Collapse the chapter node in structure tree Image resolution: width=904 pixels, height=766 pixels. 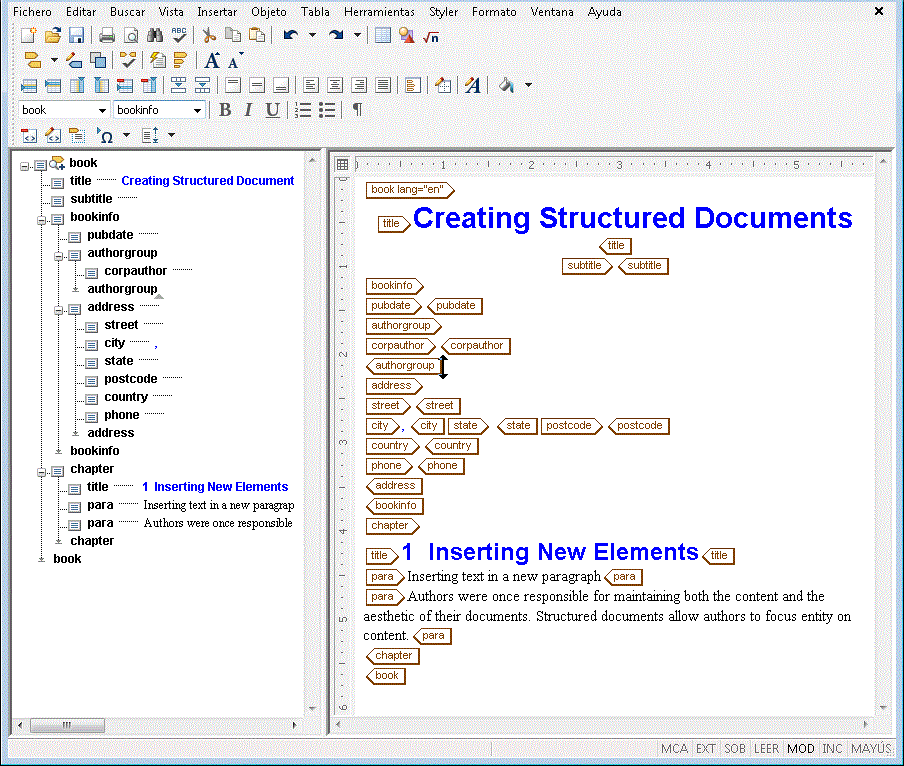pos(42,472)
